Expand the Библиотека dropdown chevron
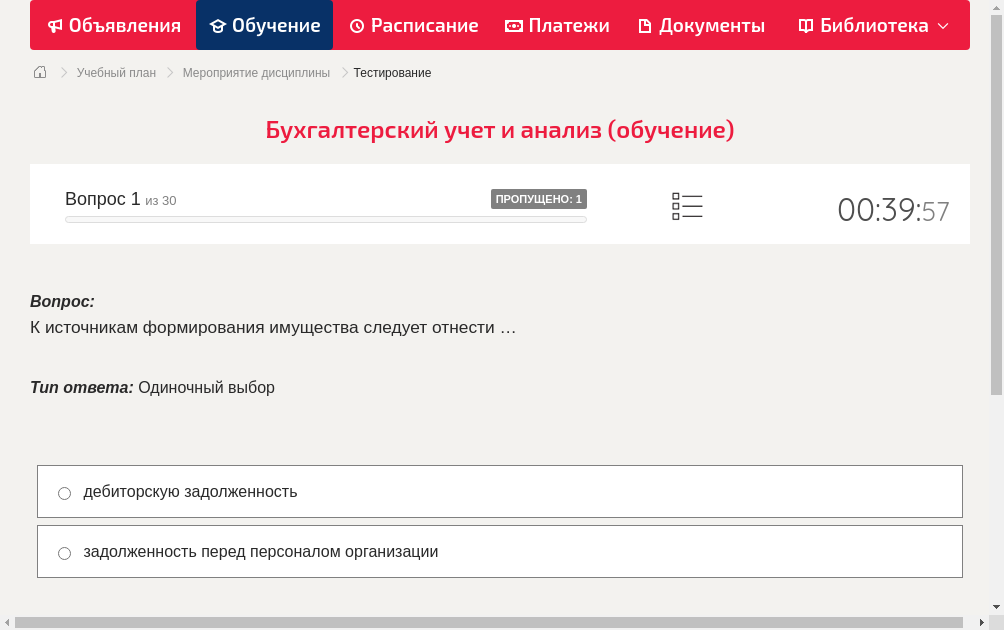This screenshot has width=1004, height=630. [x=941, y=27]
